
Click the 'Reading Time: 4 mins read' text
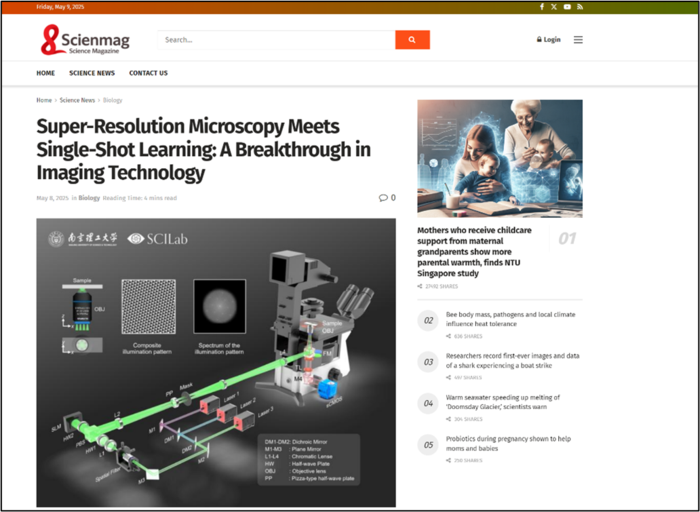click(140, 198)
